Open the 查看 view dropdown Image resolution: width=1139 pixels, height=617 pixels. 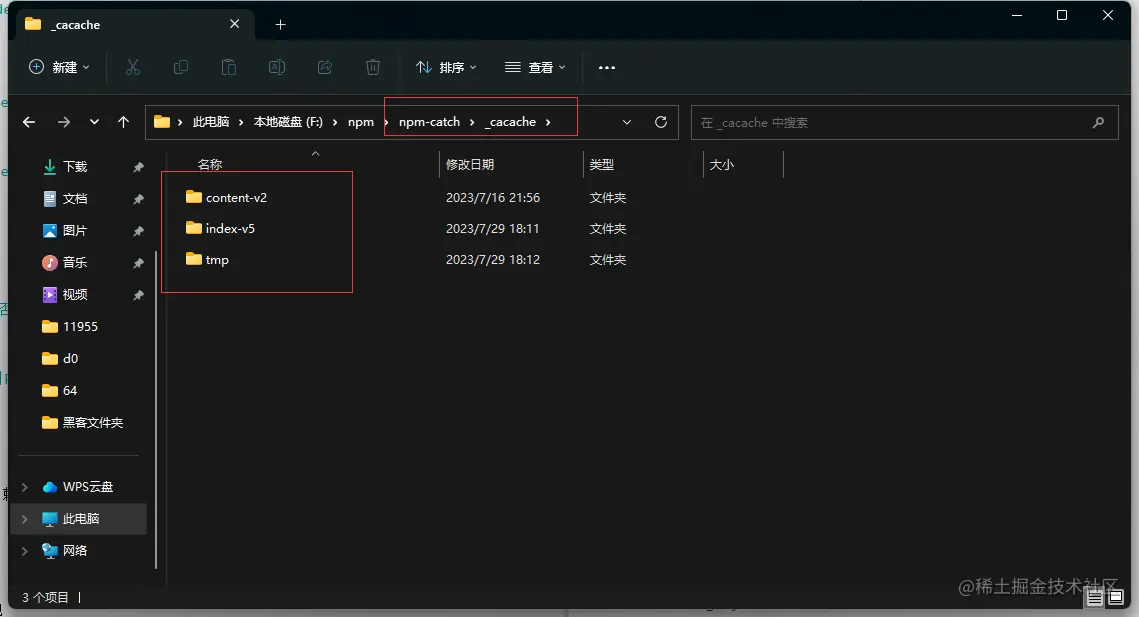[x=535, y=67]
